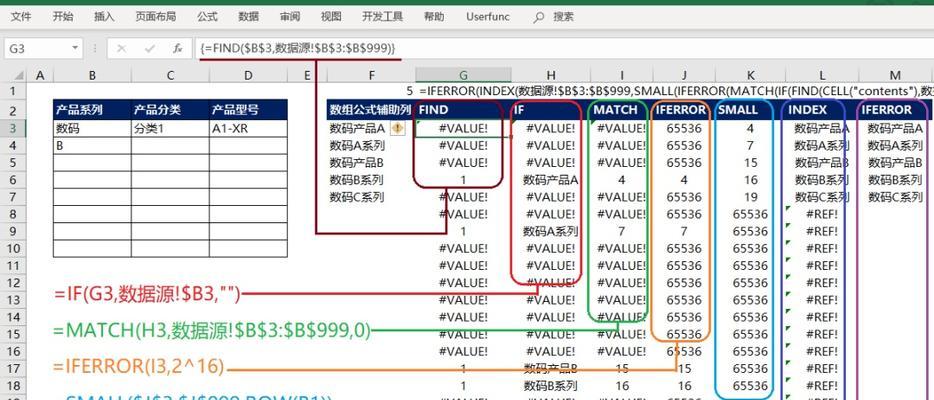
Task: Click the formula bar with FIND formula
Action: point(564,48)
